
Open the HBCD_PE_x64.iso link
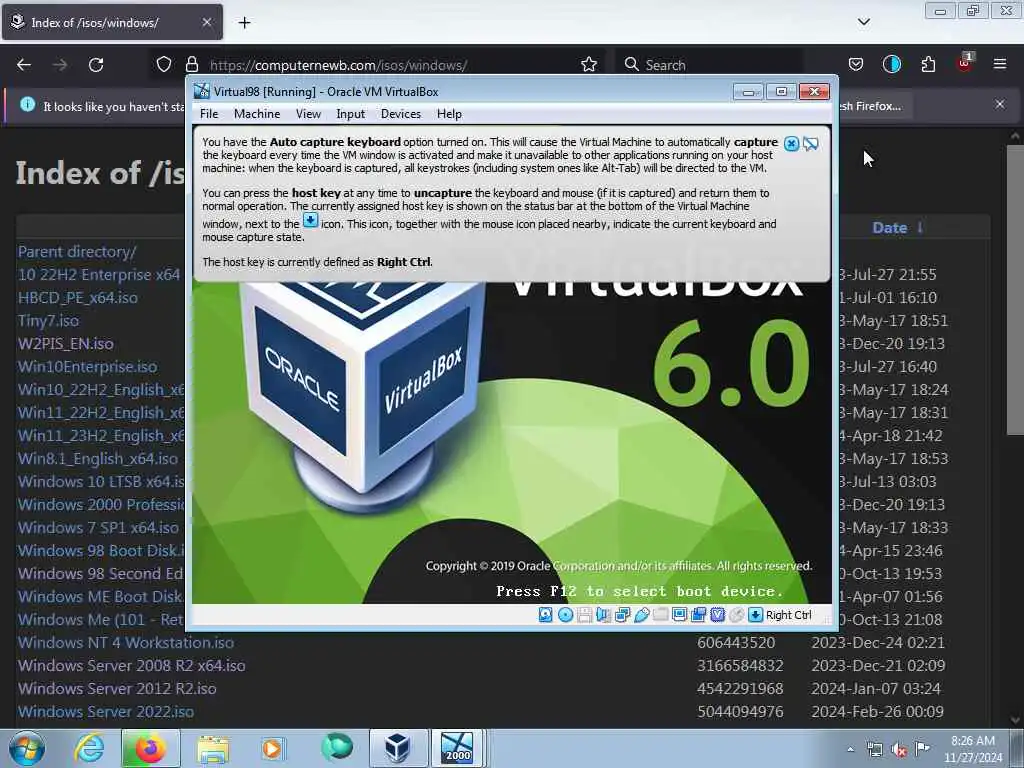(x=78, y=298)
